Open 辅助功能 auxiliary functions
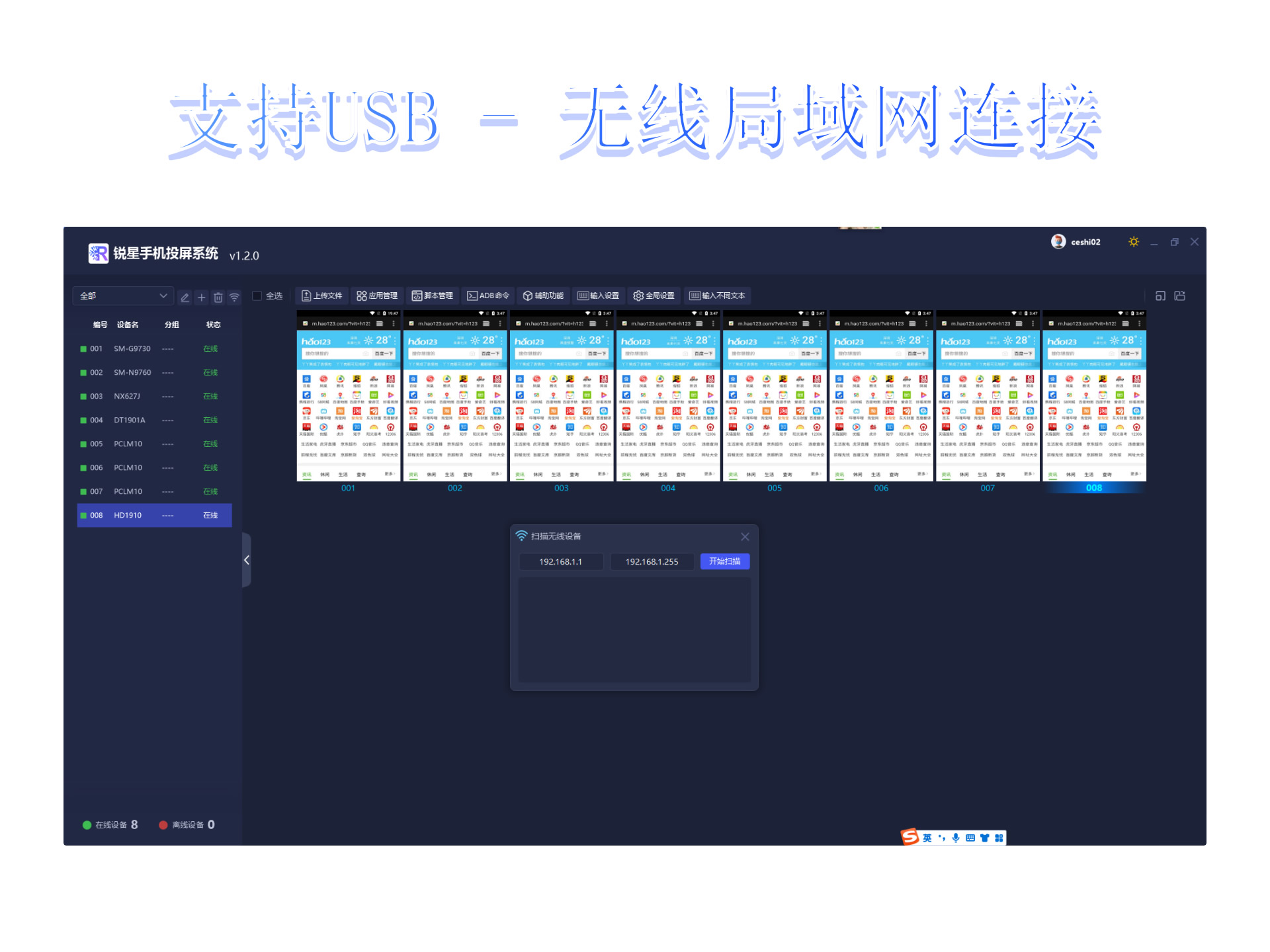This screenshot has height=952, width=1270. 543,296
